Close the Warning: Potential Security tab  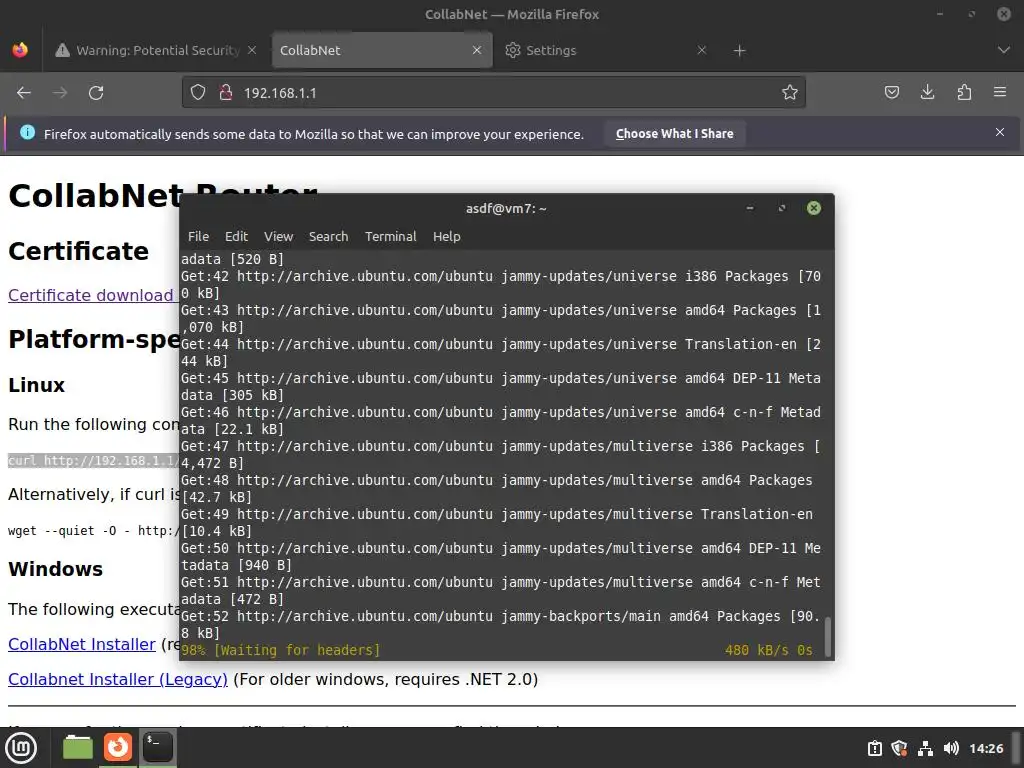point(252,50)
